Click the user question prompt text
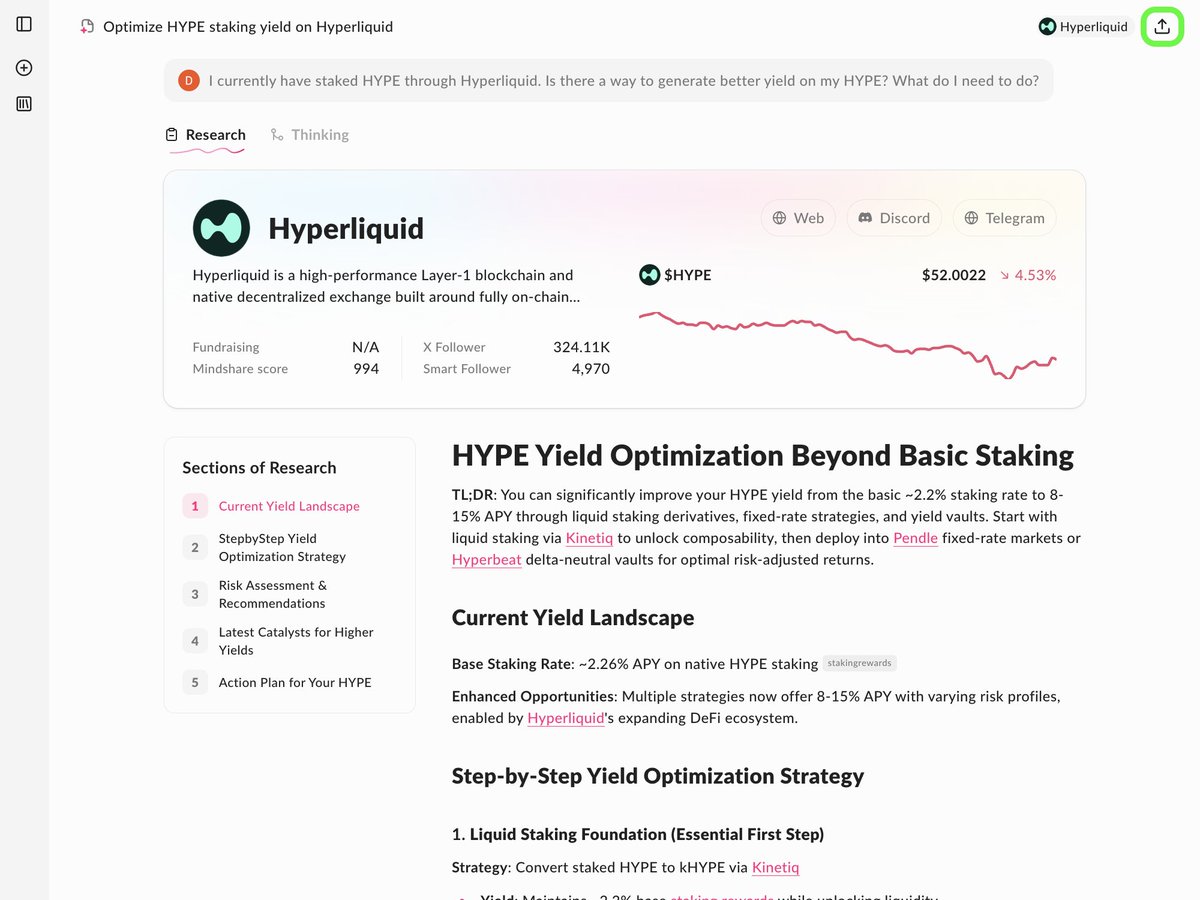The image size is (1200, 900). coord(624,80)
